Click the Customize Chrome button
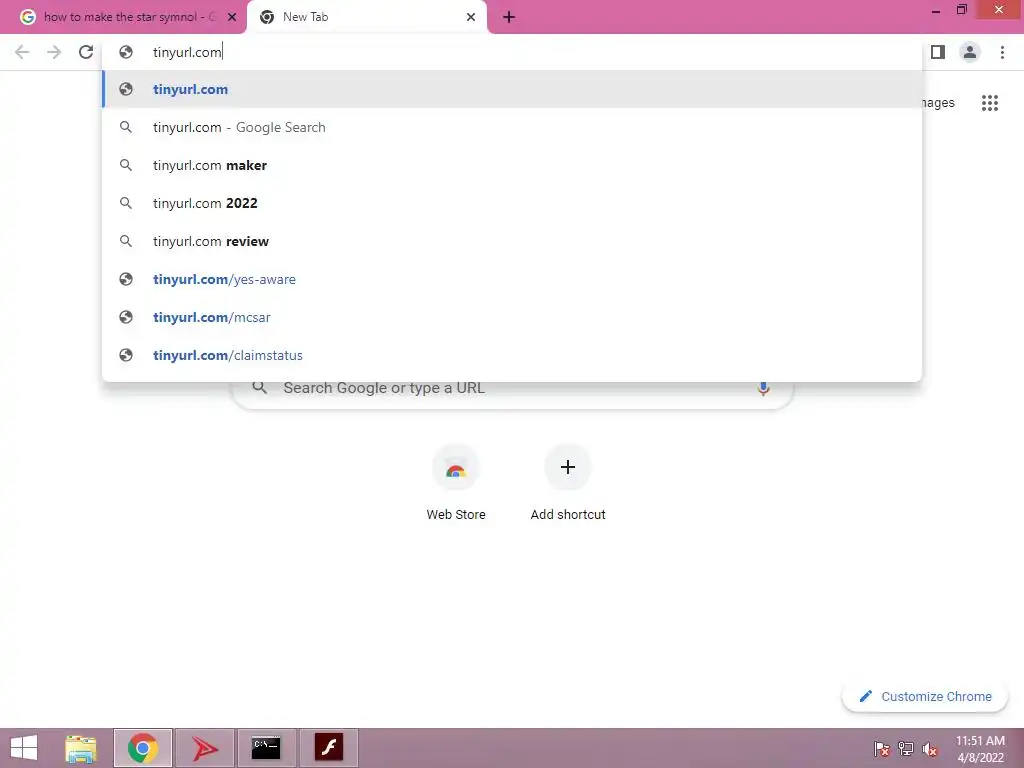Screen dimensions: 1024x768 coord(925,696)
